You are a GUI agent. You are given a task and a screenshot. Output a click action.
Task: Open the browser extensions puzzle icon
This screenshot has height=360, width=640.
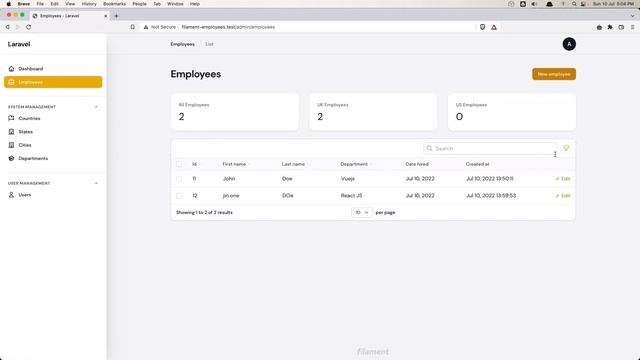[x=610, y=27]
